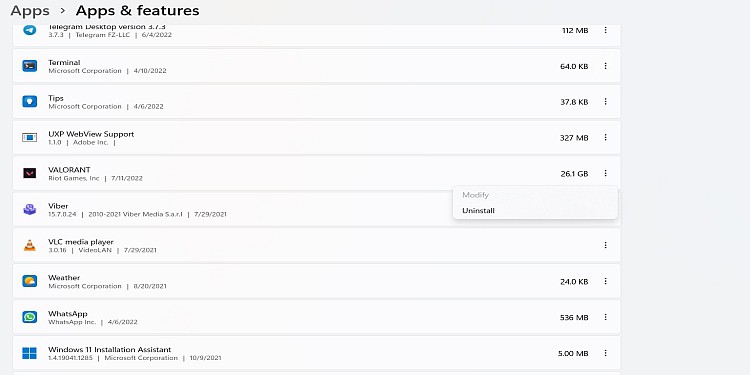Click the VLC media player cone icon
The width and height of the screenshot is (750, 375).
[30, 245]
